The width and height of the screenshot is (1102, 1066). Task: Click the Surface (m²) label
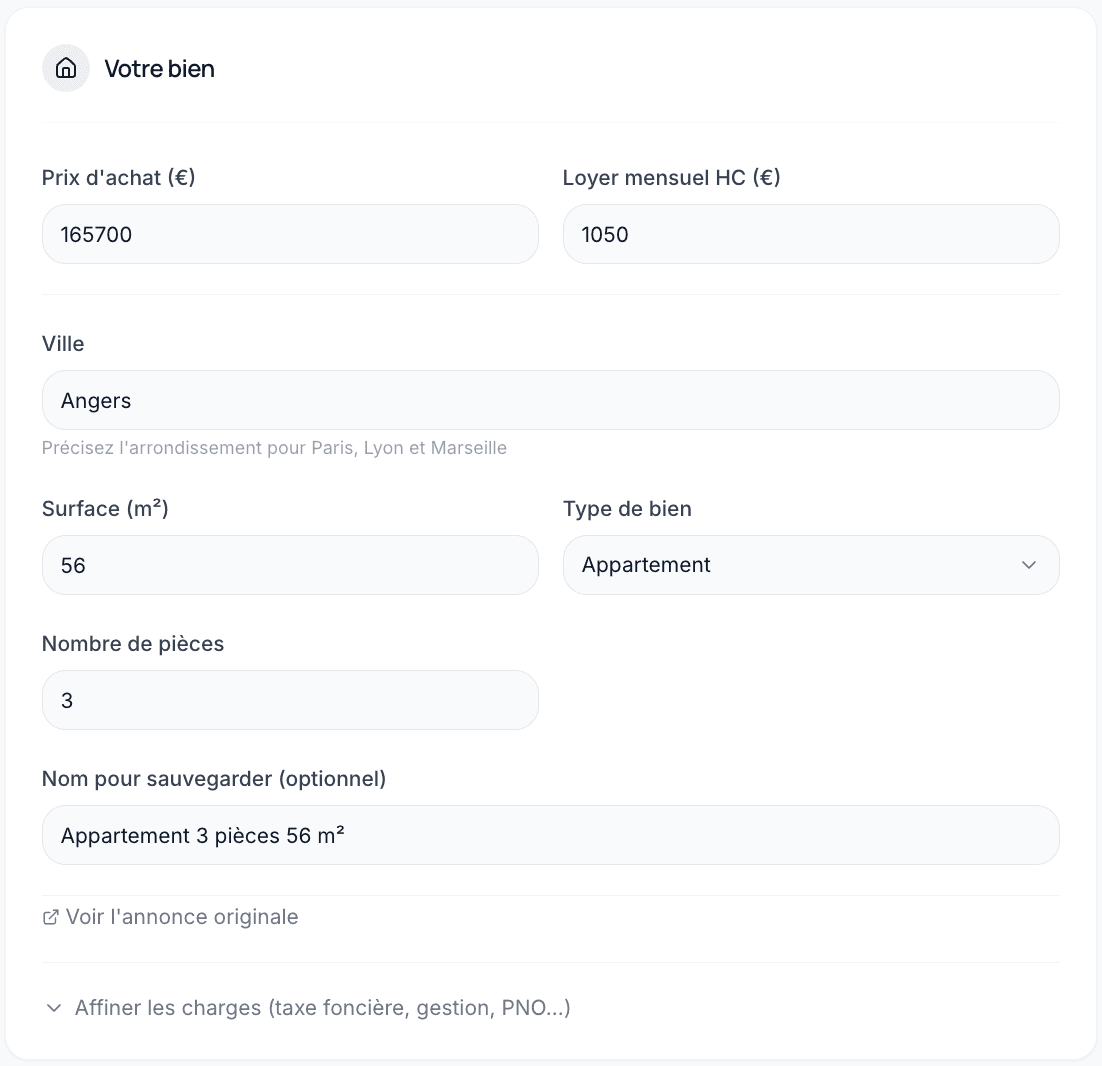point(105,509)
